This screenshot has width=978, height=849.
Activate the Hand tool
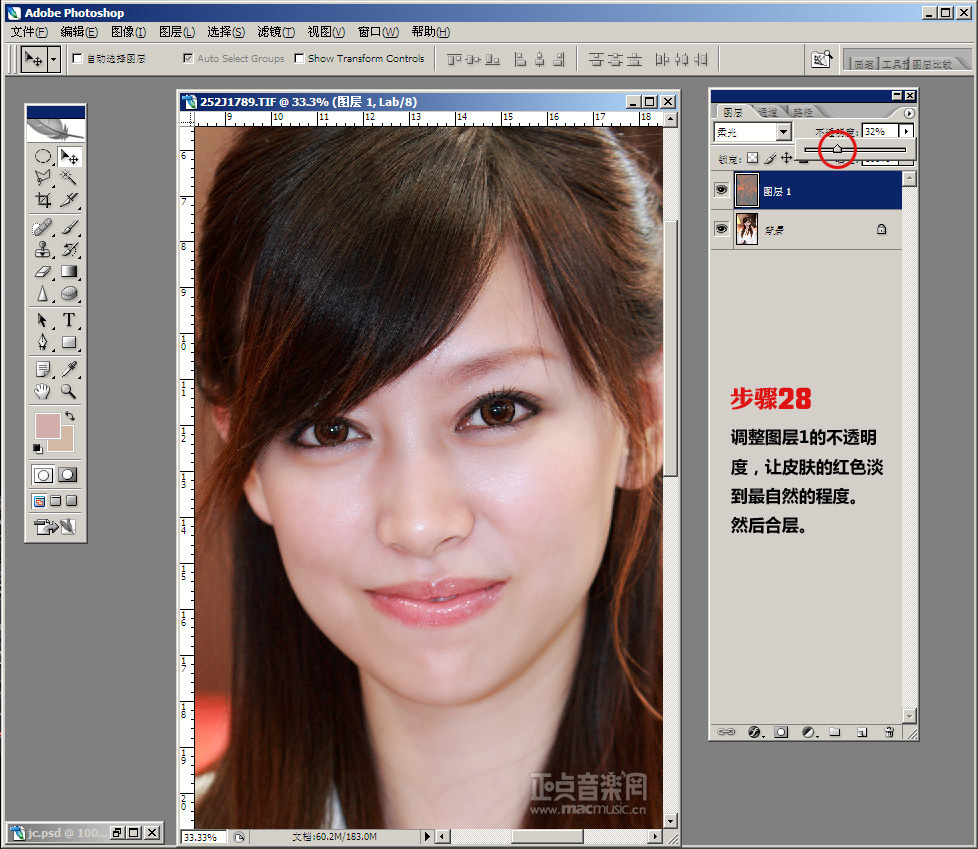(x=43, y=391)
